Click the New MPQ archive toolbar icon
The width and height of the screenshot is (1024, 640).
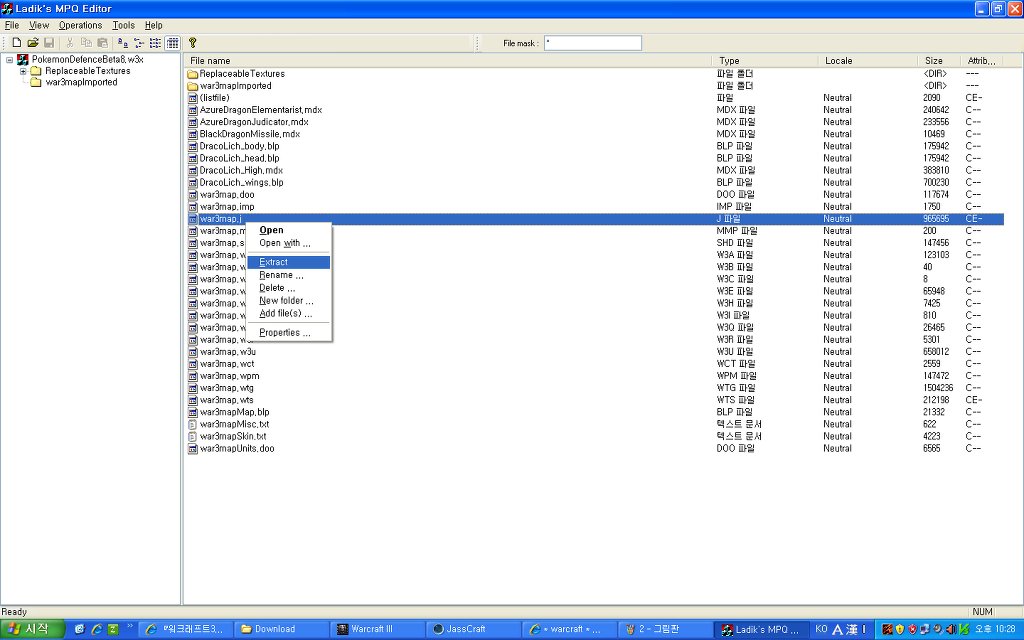tap(17, 43)
